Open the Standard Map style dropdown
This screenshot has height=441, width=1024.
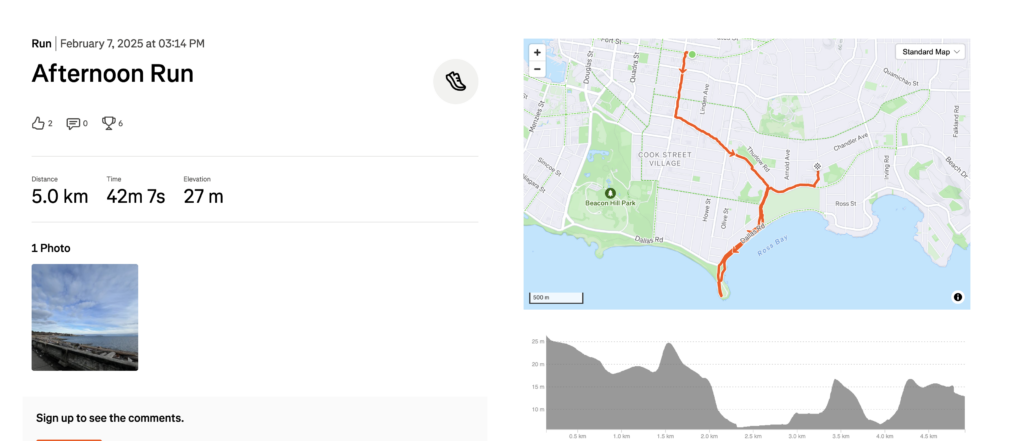pyautogui.click(x=931, y=51)
